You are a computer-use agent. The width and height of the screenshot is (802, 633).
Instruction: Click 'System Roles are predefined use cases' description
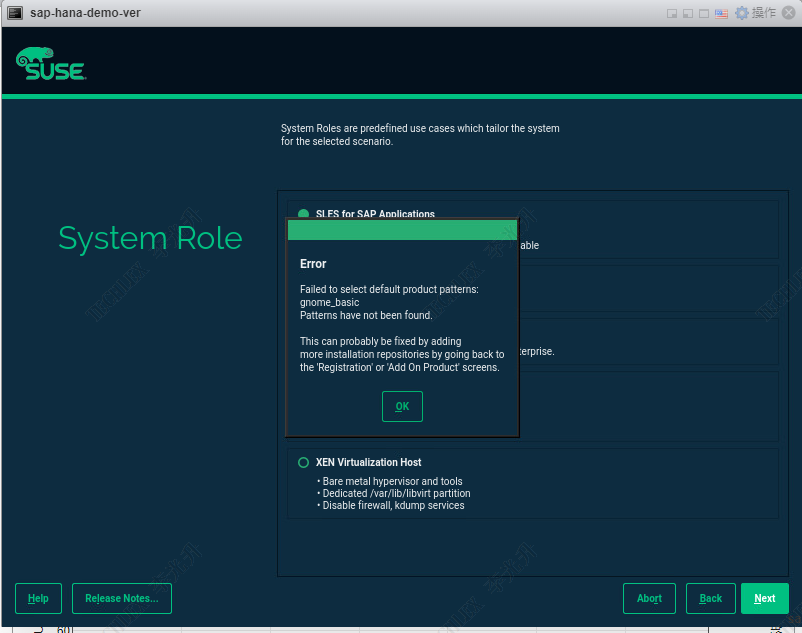pos(420,134)
